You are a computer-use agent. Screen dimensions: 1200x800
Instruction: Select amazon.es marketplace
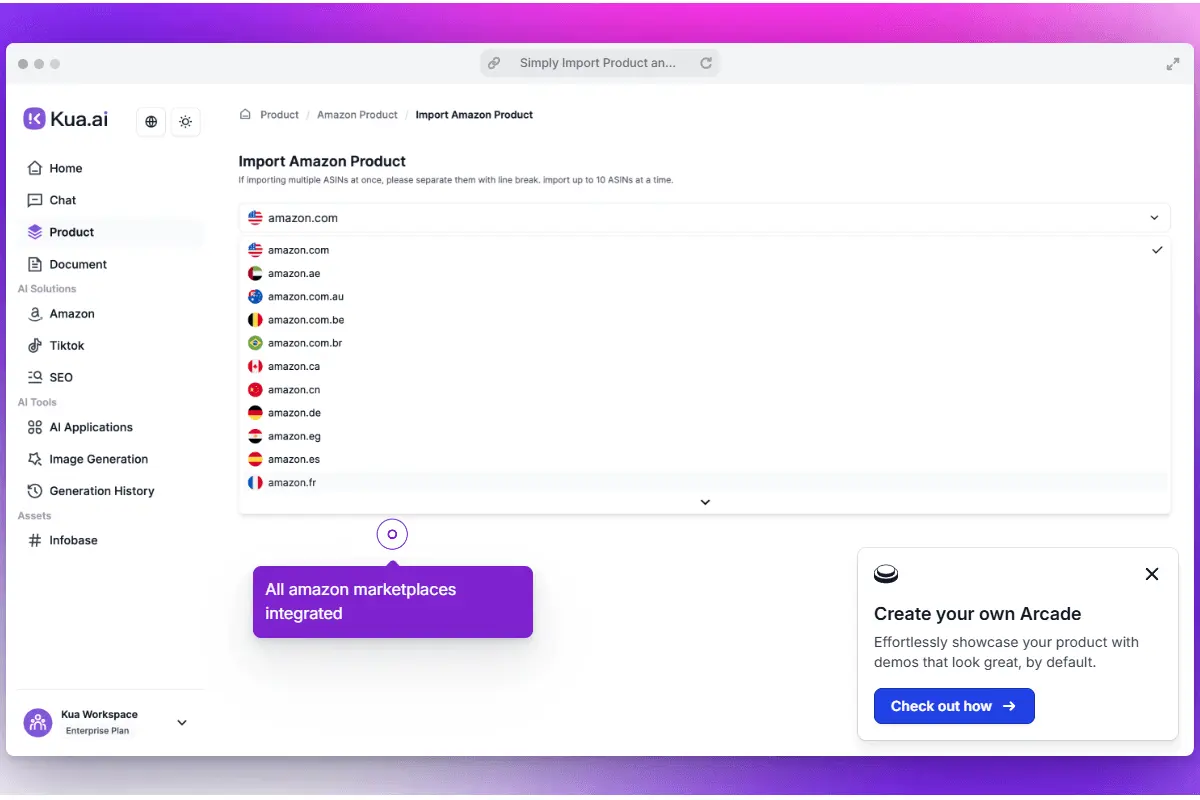pos(704,459)
